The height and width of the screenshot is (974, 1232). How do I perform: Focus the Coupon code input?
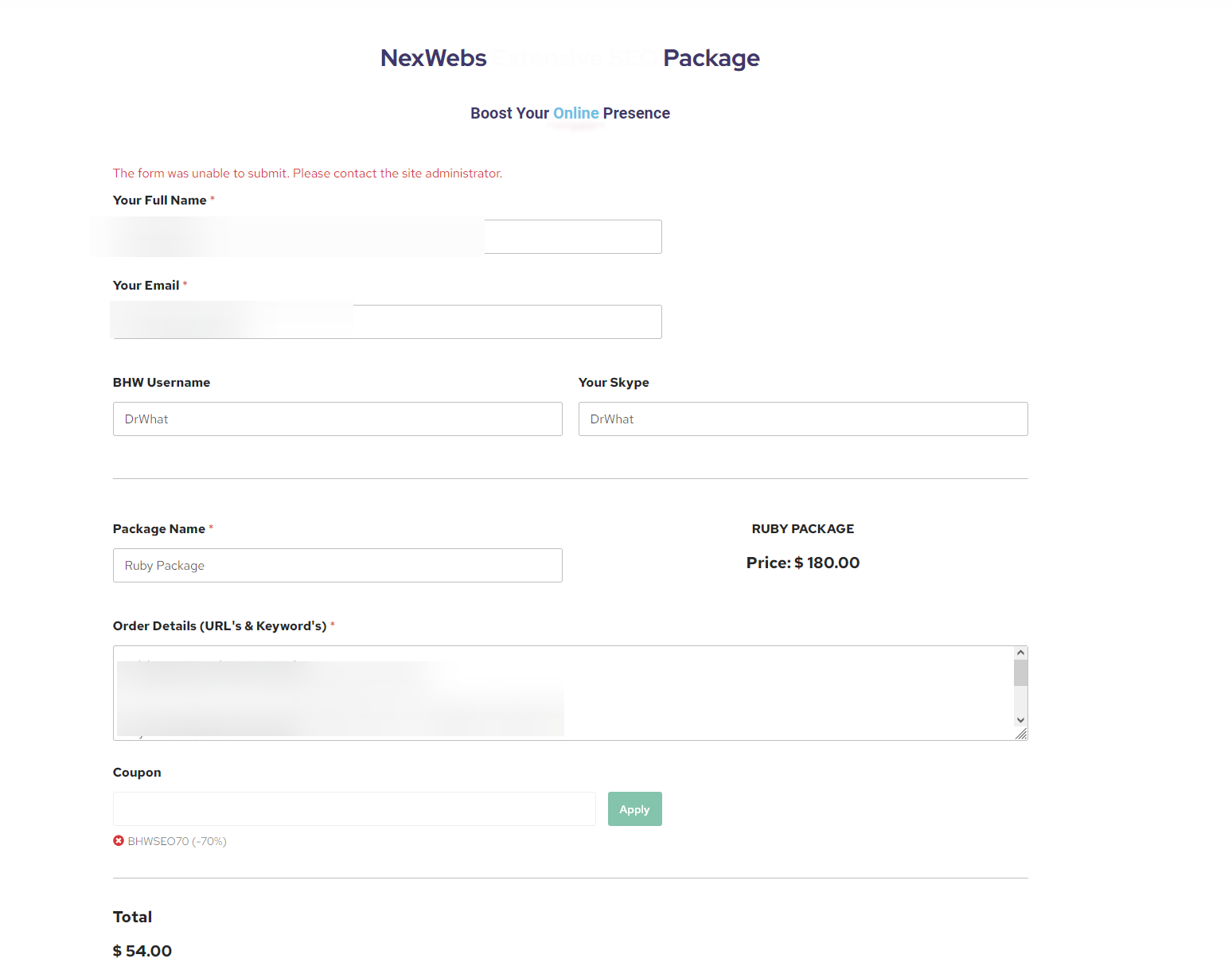click(354, 809)
